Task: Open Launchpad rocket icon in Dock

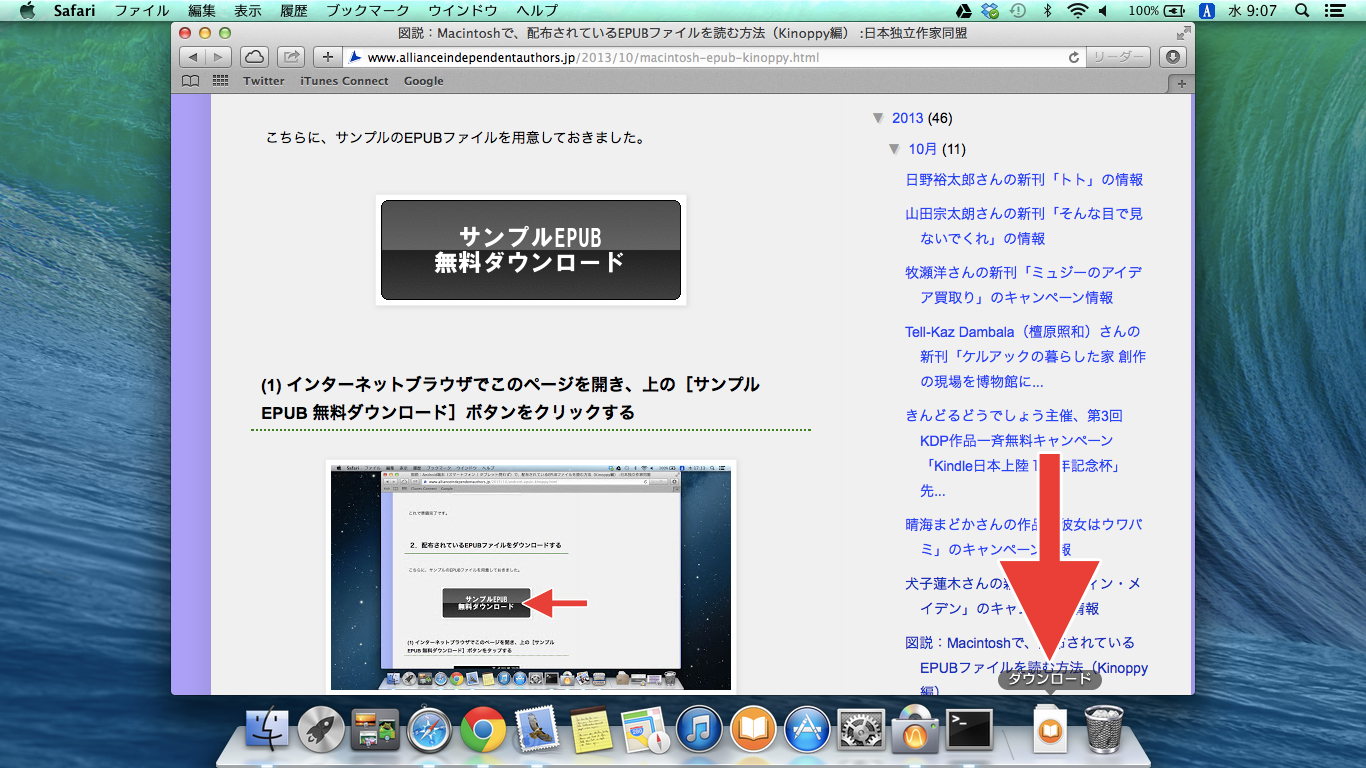Action: [321, 729]
